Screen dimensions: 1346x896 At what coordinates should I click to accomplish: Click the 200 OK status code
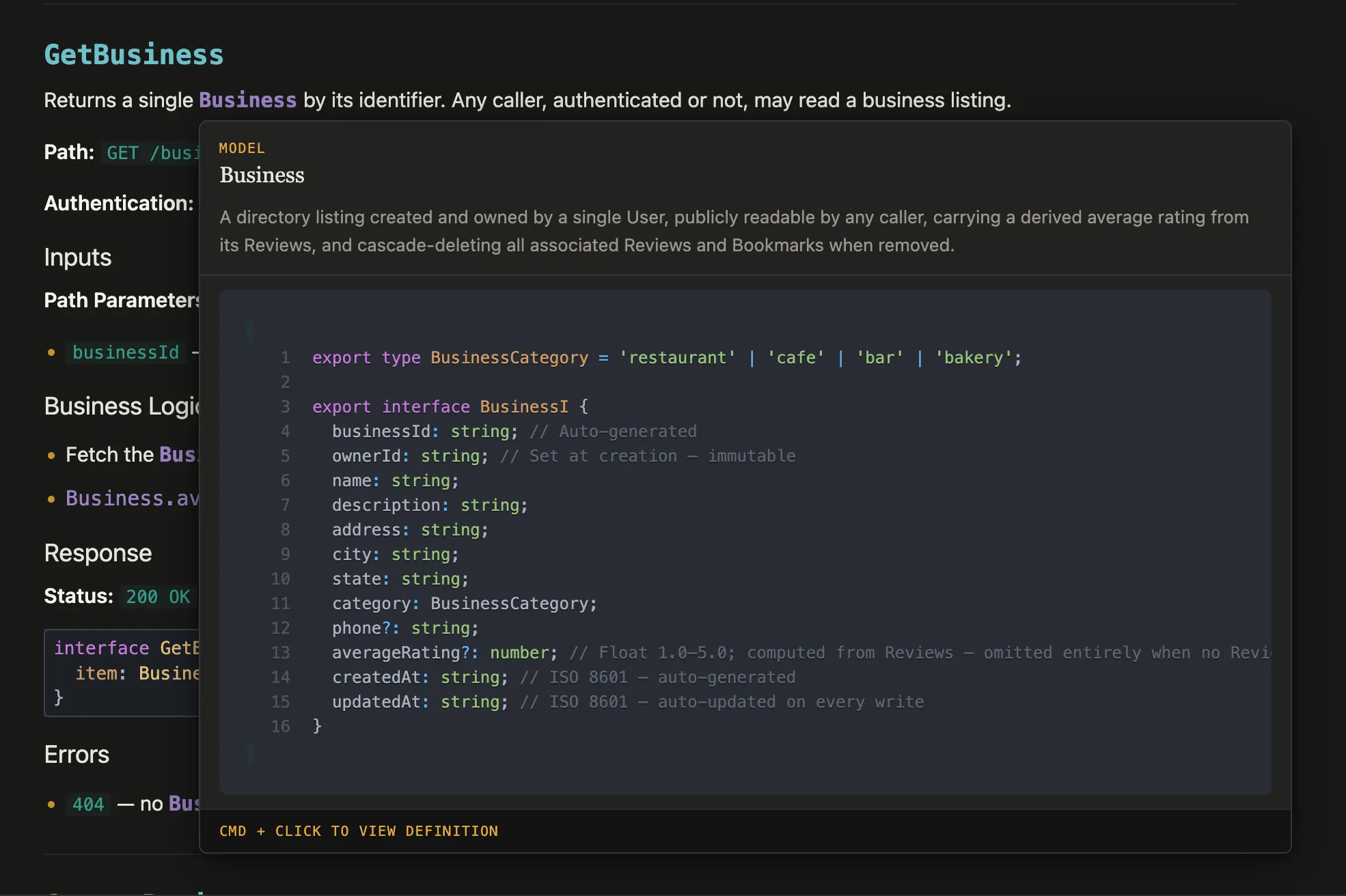[158, 597]
